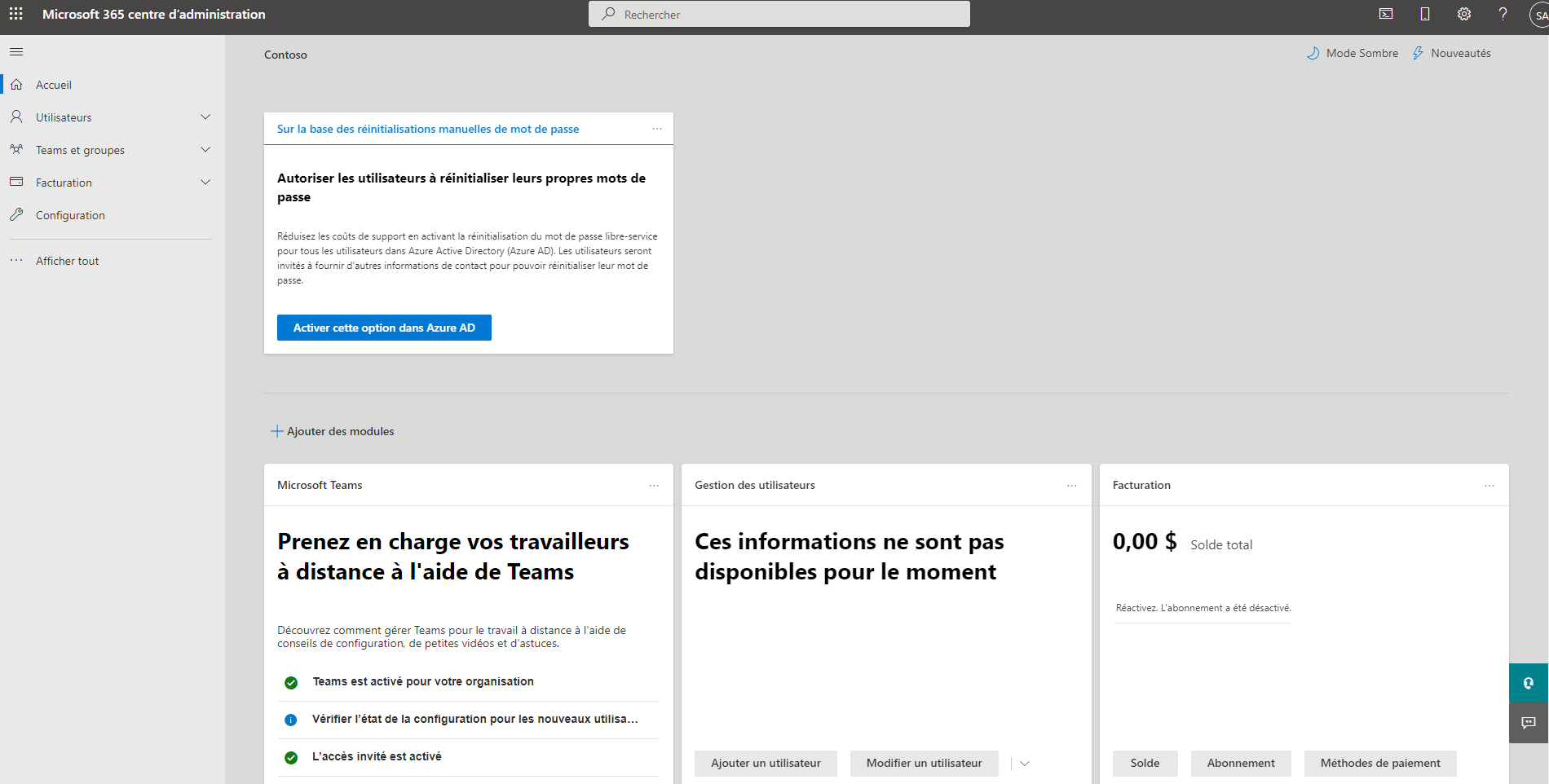Open the Cloud Shell terminal icon
Viewport: 1549px width, 784px height.
(1386, 14)
